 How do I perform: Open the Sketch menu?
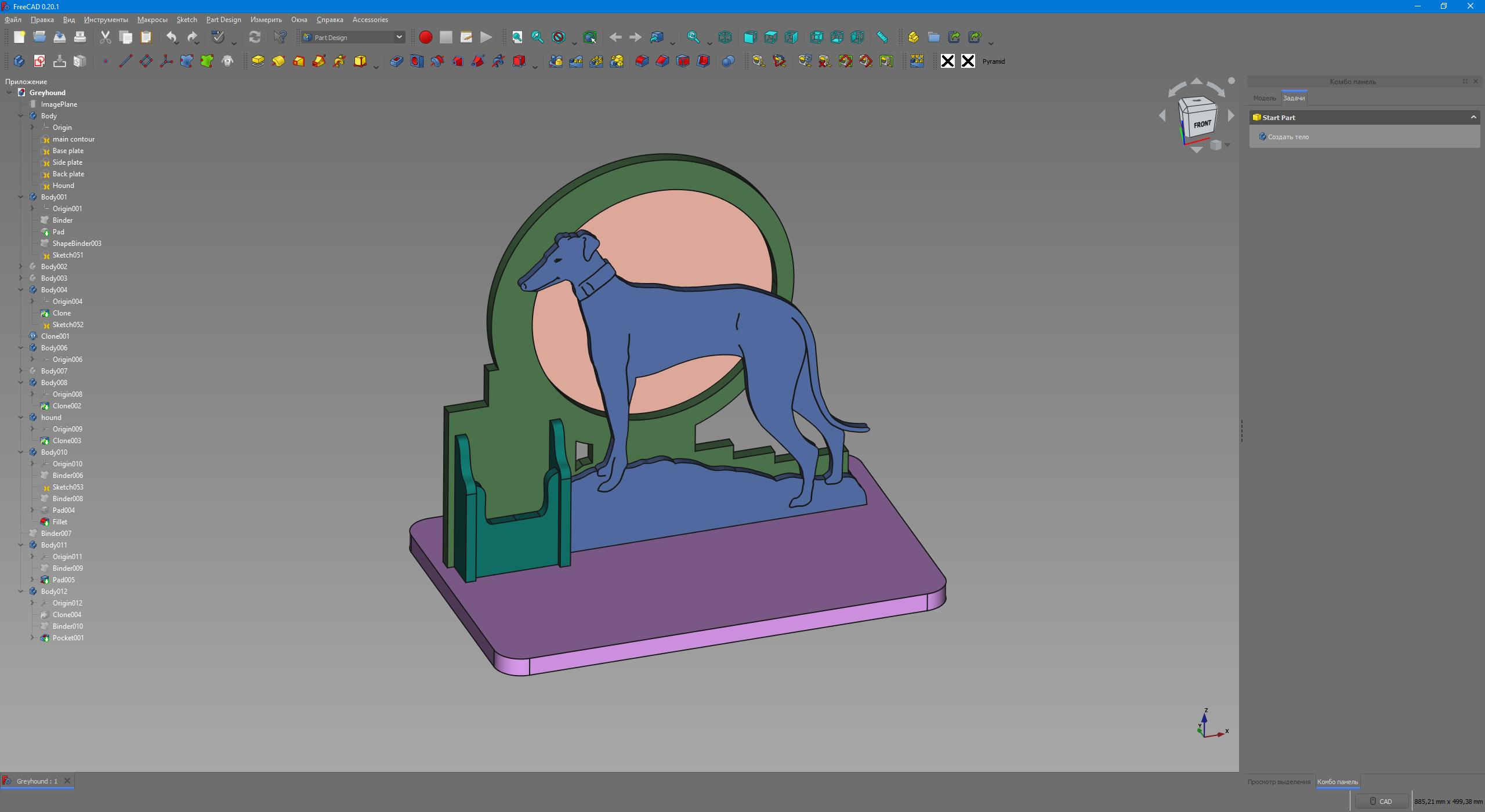(186, 20)
